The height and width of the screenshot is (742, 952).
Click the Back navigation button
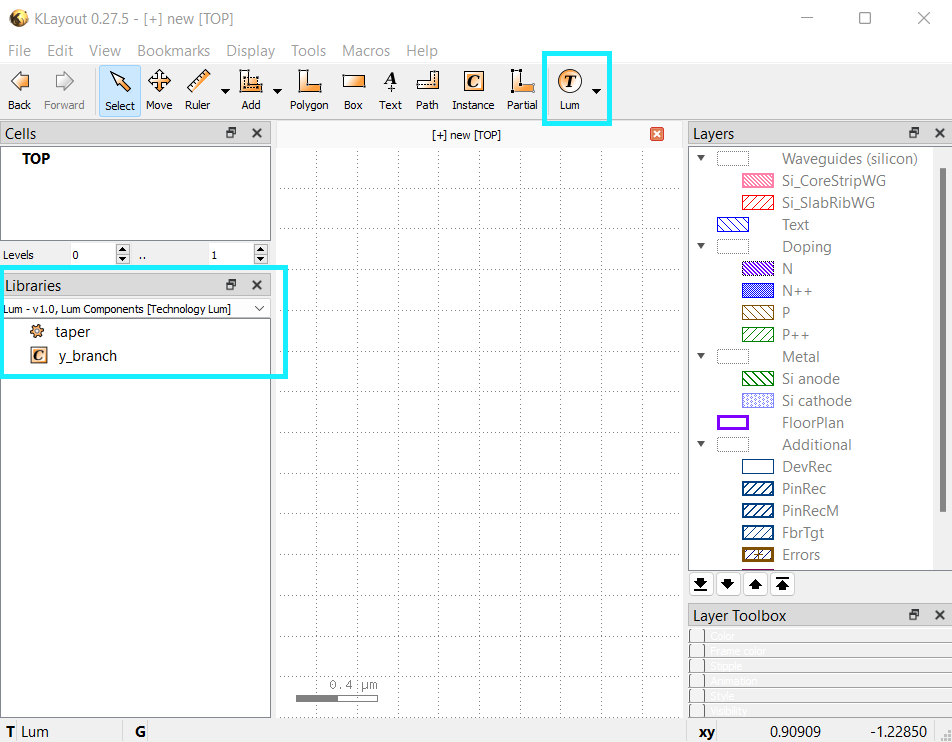pos(18,90)
